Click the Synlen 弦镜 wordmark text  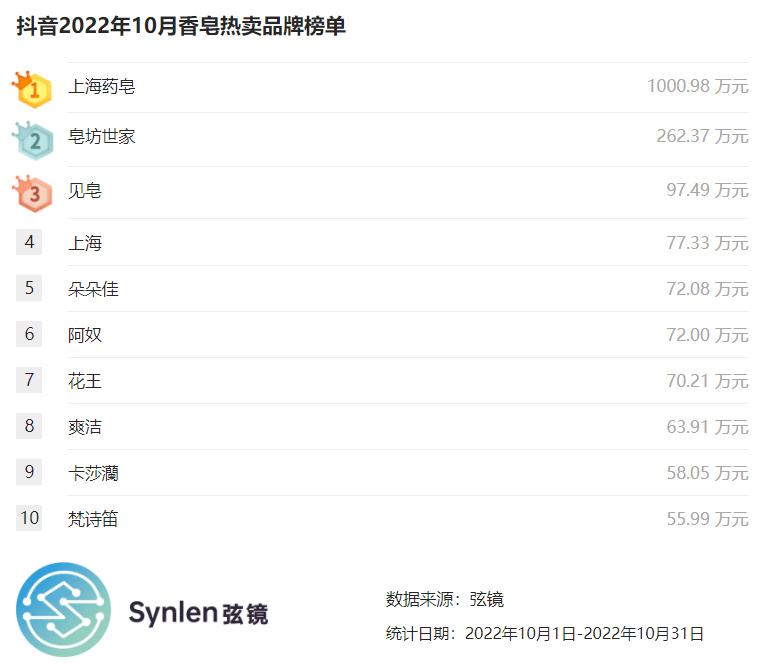198,613
